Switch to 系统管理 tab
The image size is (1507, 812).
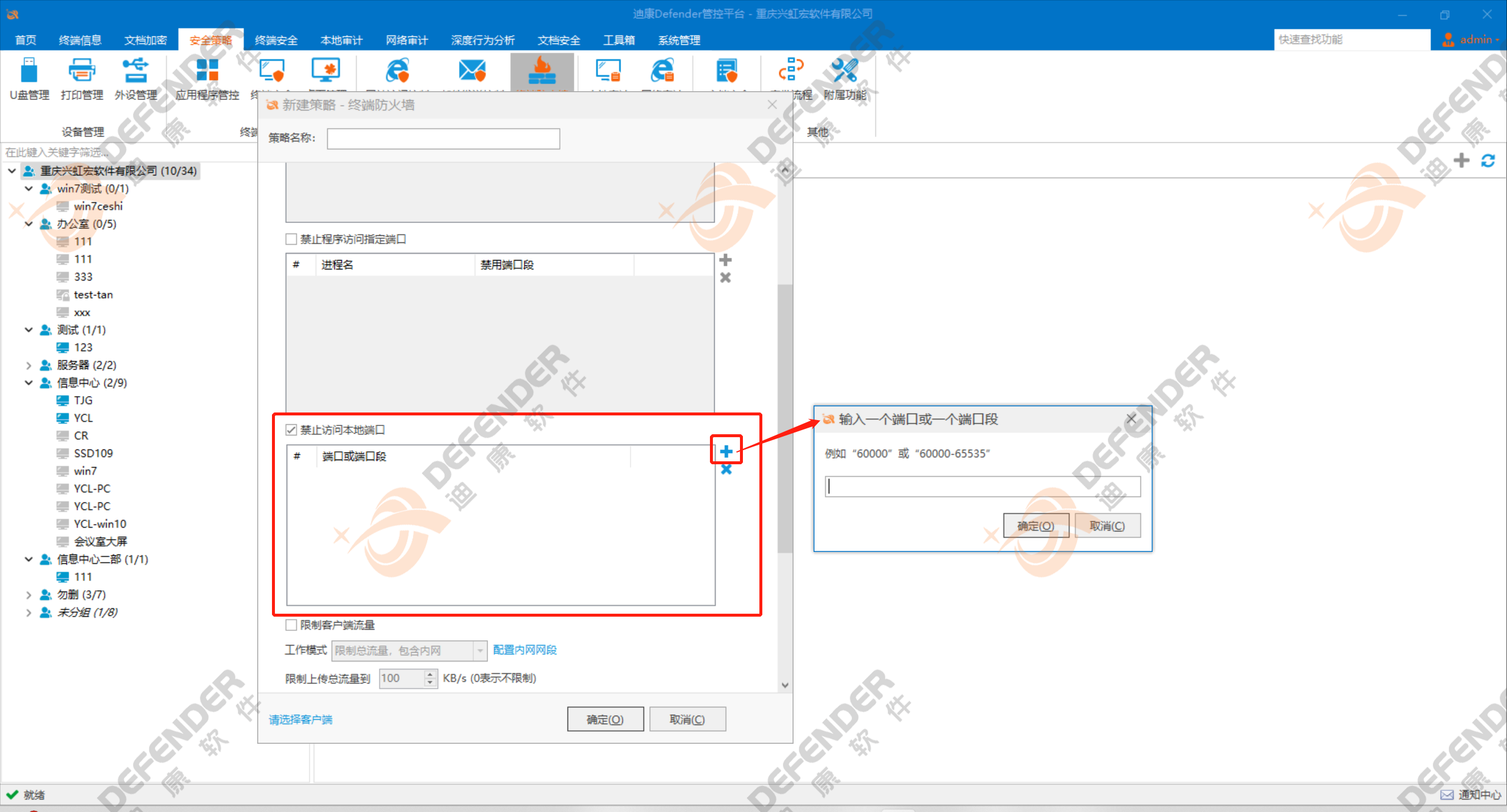679,40
